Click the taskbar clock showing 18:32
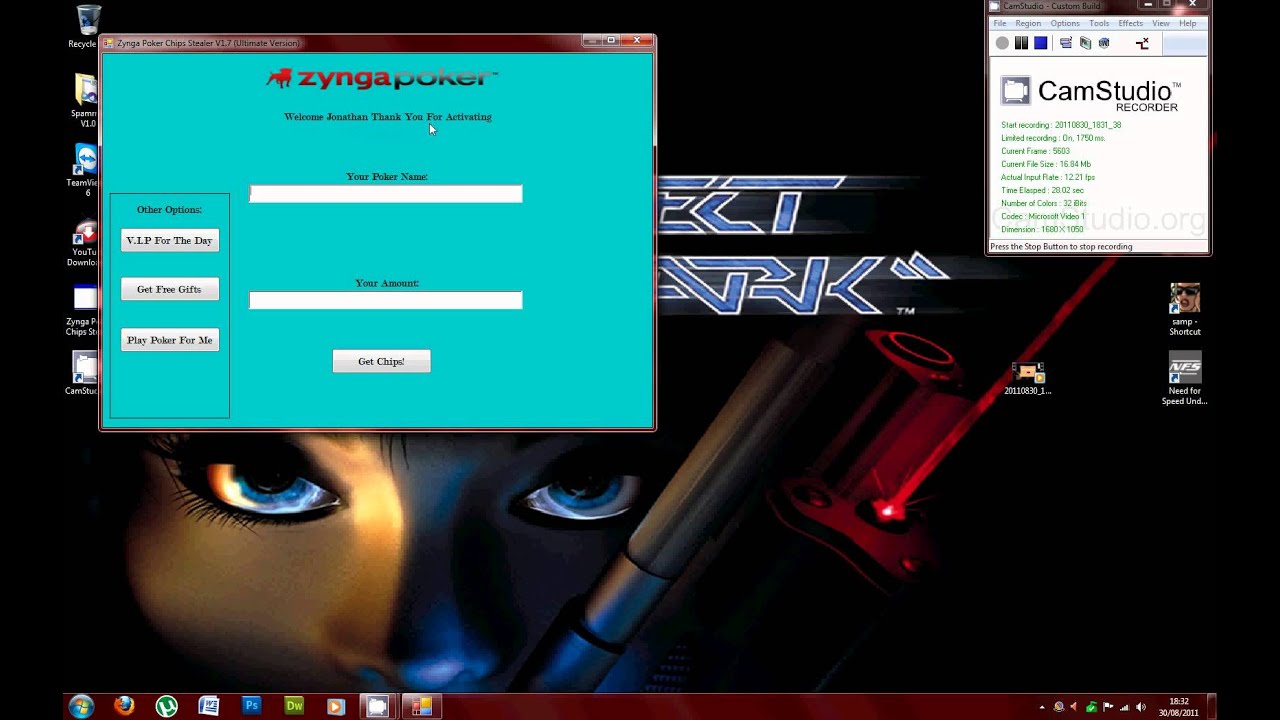The image size is (1280, 720). (x=1179, y=707)
